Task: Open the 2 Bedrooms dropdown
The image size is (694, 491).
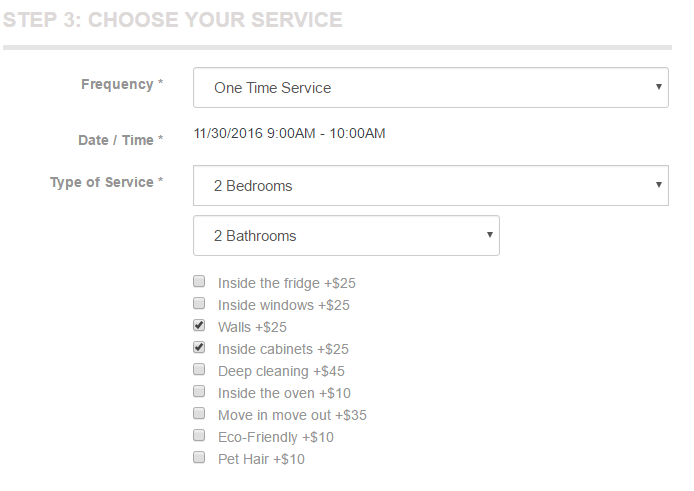Action: pyautogui.click(x=431, y=186)
